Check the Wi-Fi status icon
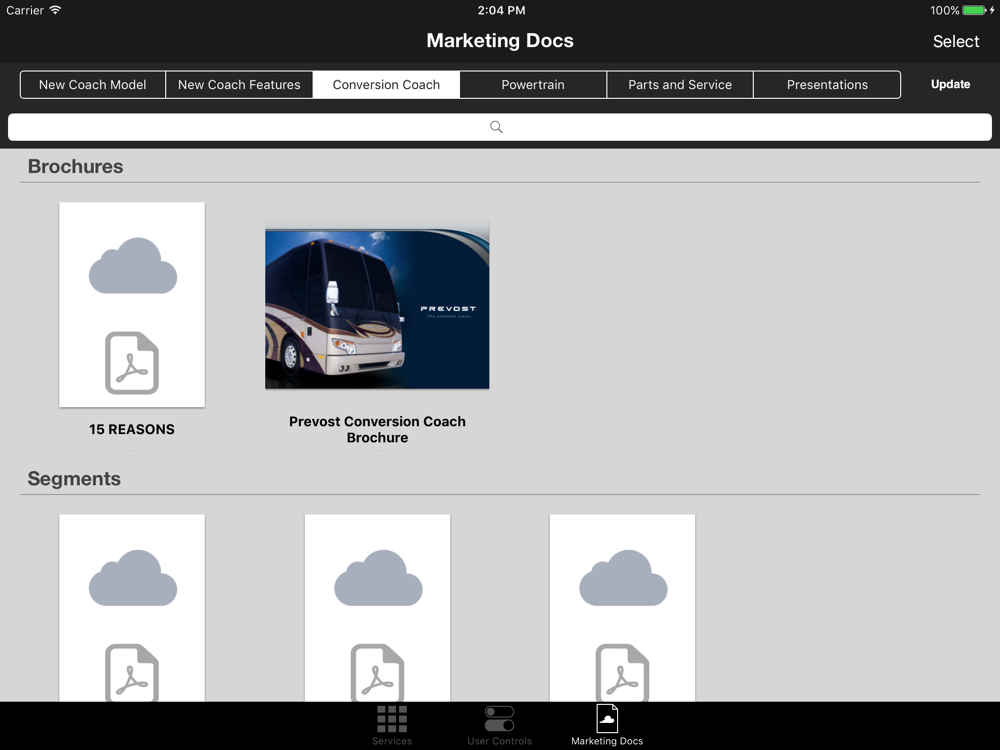Image resolution: width=1000 pixels, height=750 pixels. [x=55, y=10]
